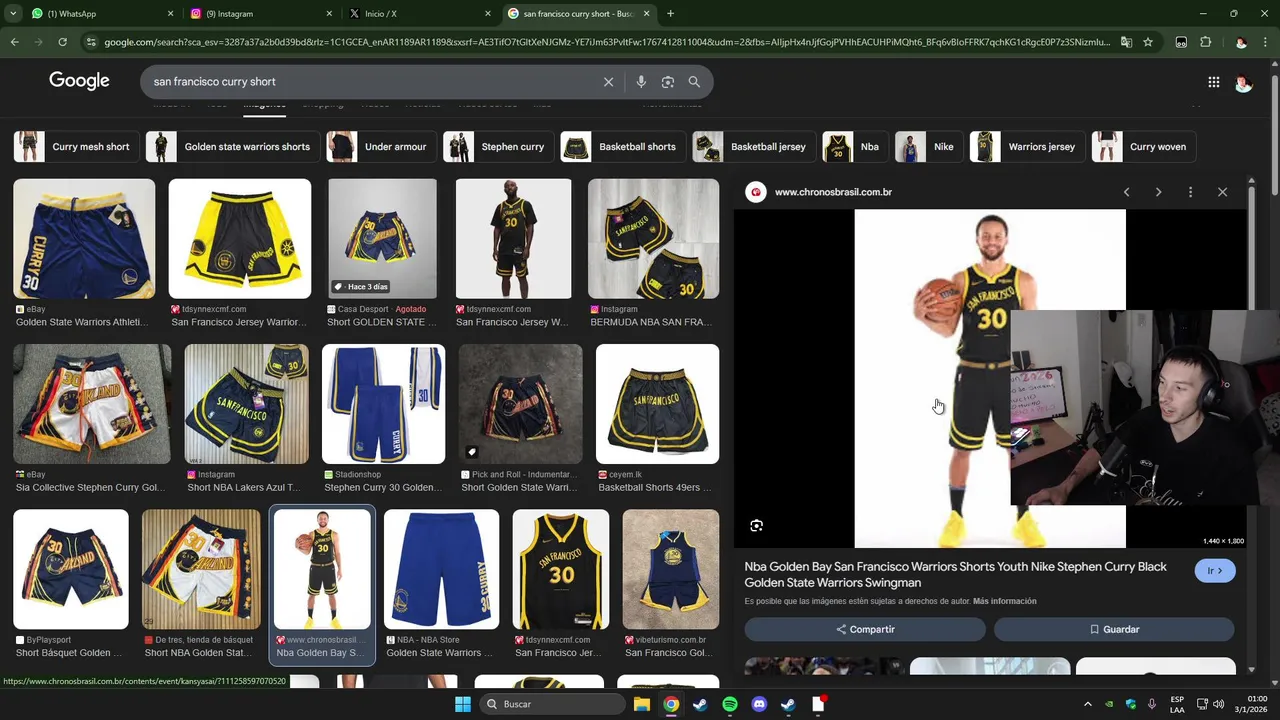The width and height of the screenshot is (1280, 720).
Task: Switch to the Inicio / X tab
Action: coord(421,14)
